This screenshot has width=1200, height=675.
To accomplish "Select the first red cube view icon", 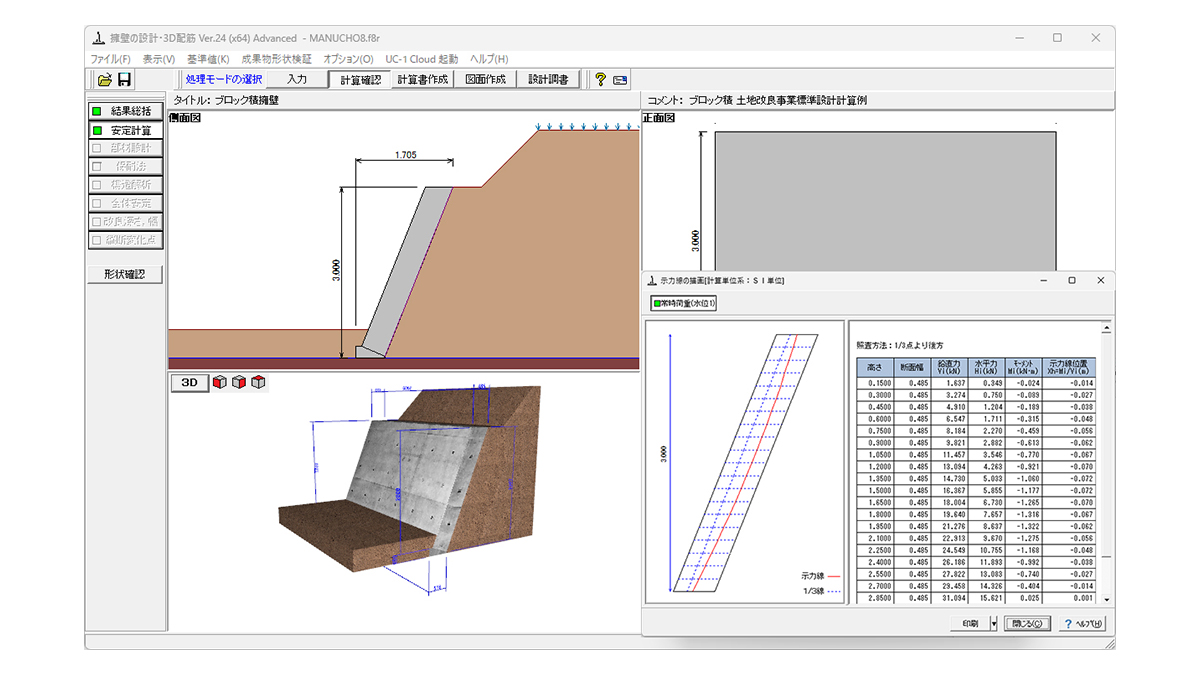I will click(x=220, y=382).
